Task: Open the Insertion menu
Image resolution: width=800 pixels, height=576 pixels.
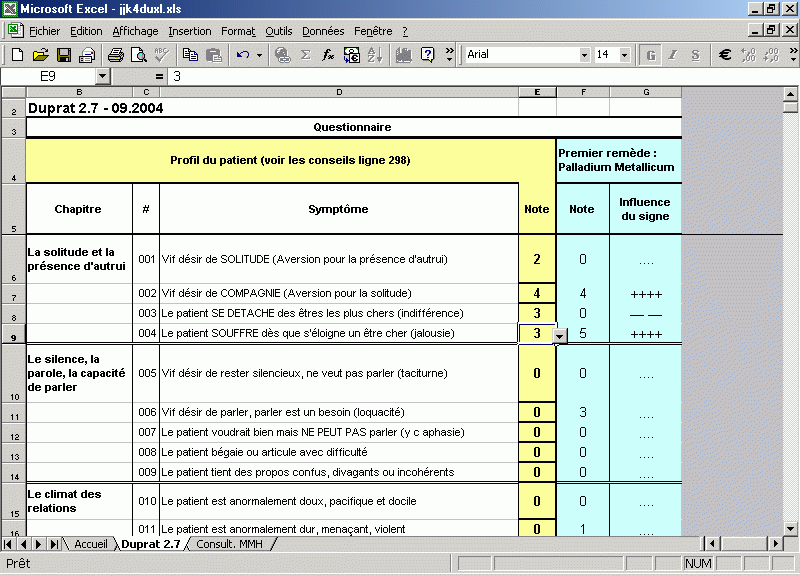Action: point(190,31)
